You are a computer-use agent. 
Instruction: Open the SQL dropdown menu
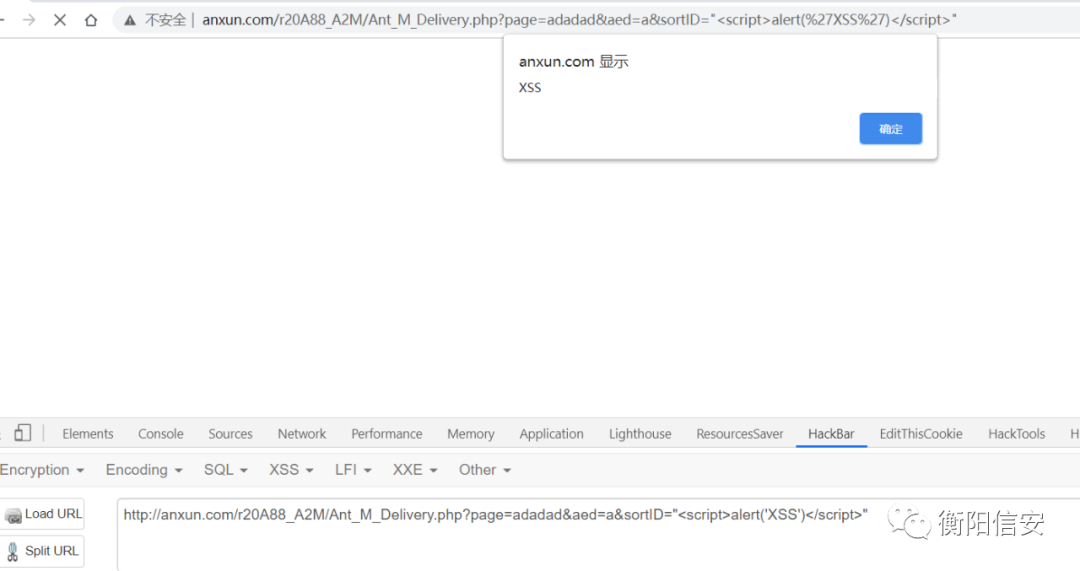225,470
